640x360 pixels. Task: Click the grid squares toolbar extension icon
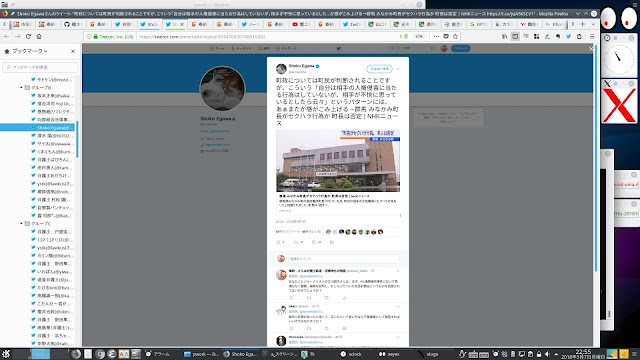click(x=536, y=36)
